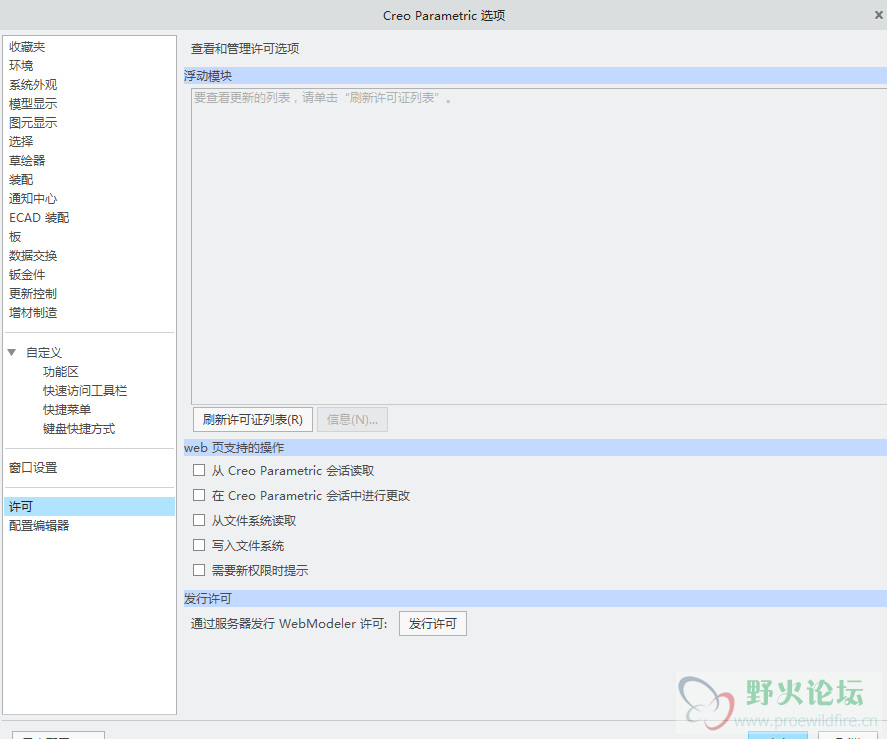This screenshot has width=887, height=739.
Task: Select the highlighted 许可 item
Action: pos(89,507)
